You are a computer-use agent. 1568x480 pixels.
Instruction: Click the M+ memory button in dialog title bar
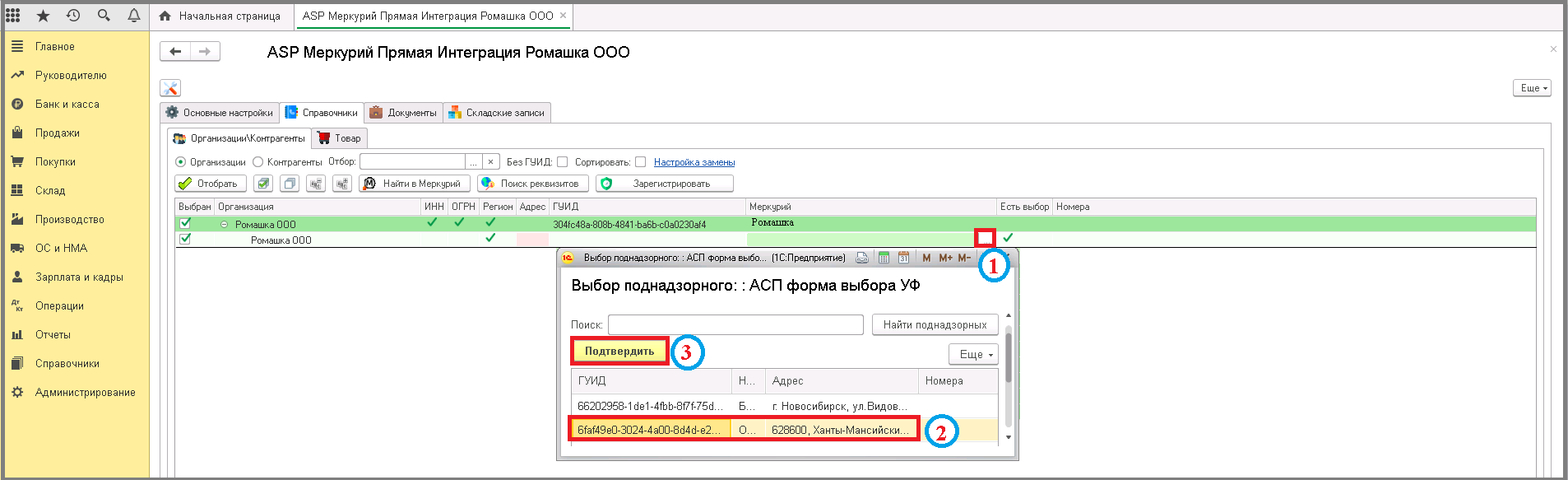click(x=945, y=258)
